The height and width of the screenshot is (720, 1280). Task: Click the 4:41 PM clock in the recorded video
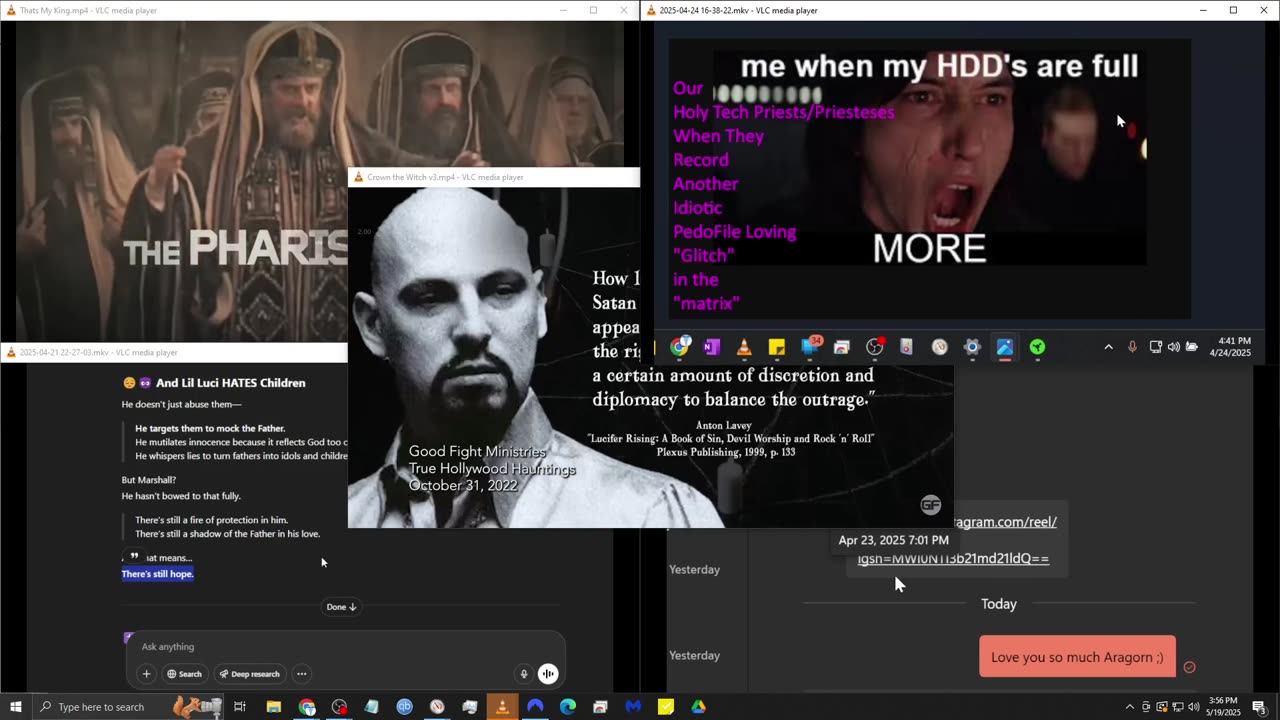[1229, 347]
